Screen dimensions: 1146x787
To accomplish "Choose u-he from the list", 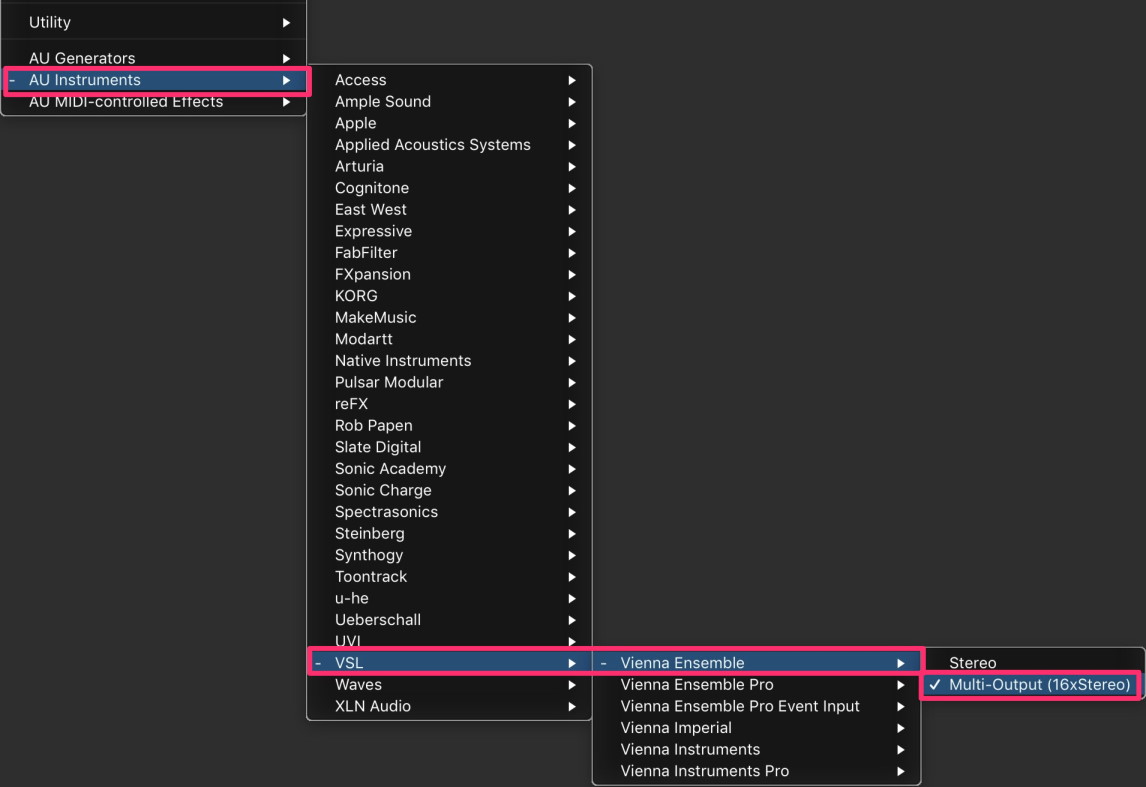I will [x=449, y=598].
